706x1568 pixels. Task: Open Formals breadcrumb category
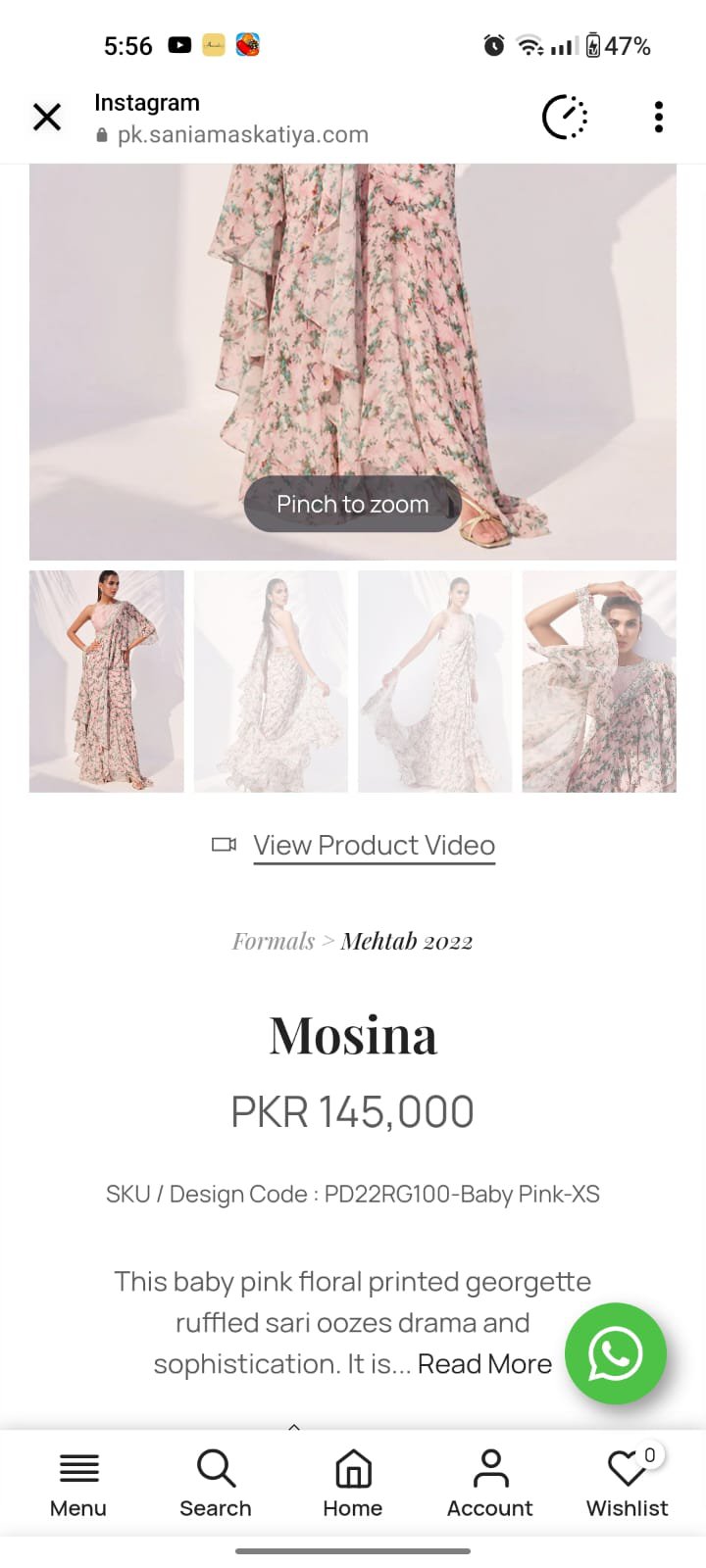pos(274,941)
